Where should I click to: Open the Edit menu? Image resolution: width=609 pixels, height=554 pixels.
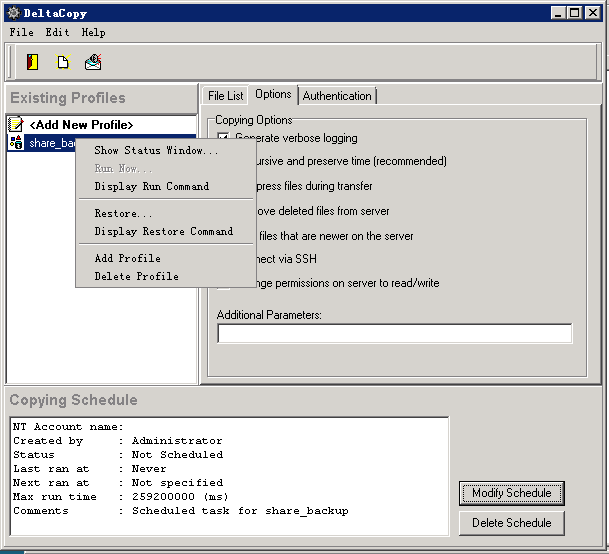coord(57,33)
